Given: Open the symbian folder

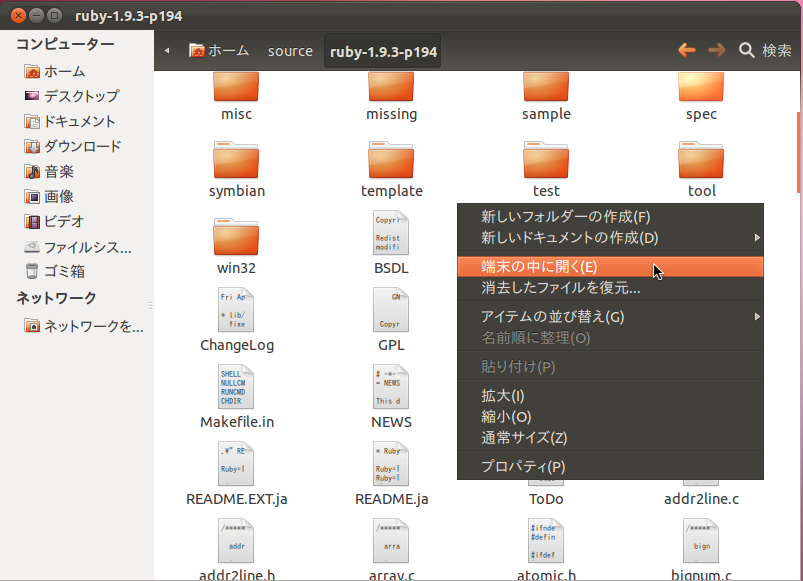Looking at the screenshot, I should point(236,160).
